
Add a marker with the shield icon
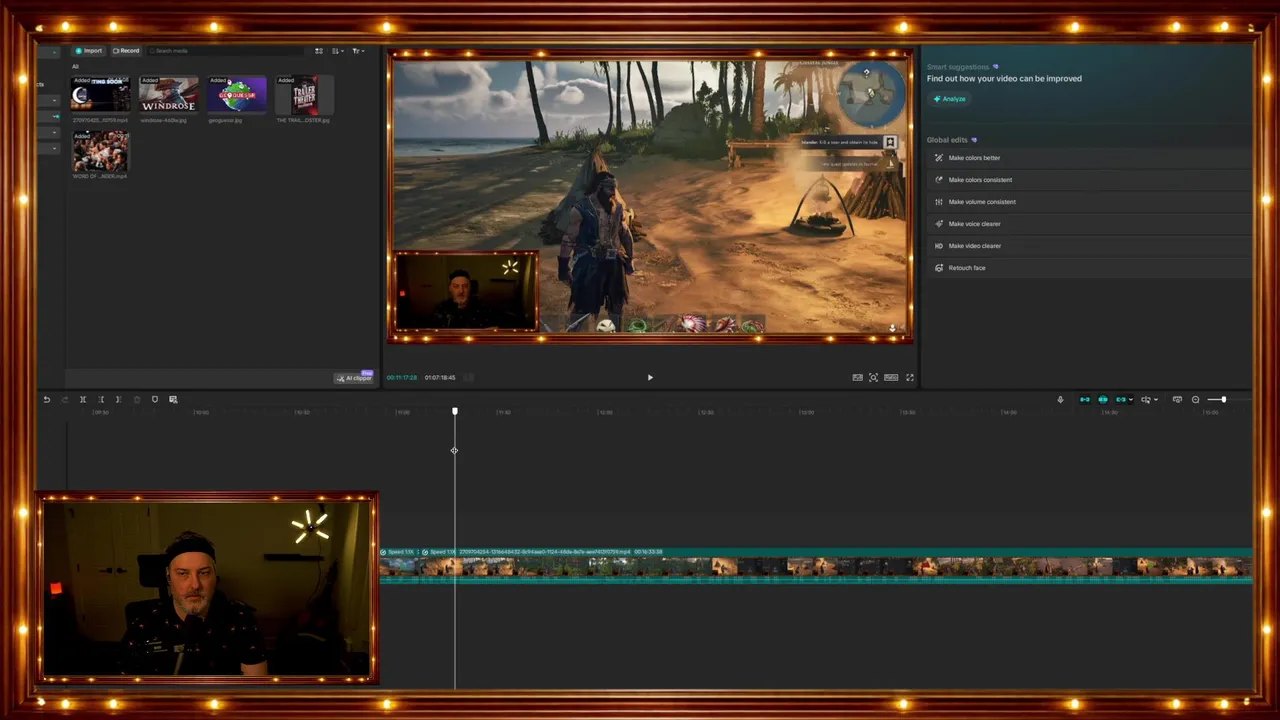coord(155,400)
